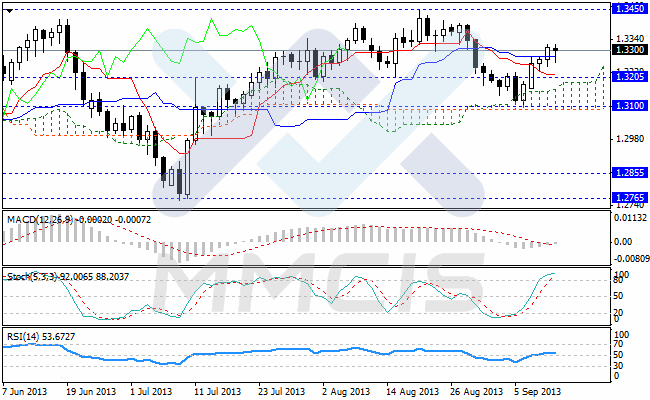Select the 2 Aug 2013 date label
Screen dimensions: 650x400
click(345, 392)
